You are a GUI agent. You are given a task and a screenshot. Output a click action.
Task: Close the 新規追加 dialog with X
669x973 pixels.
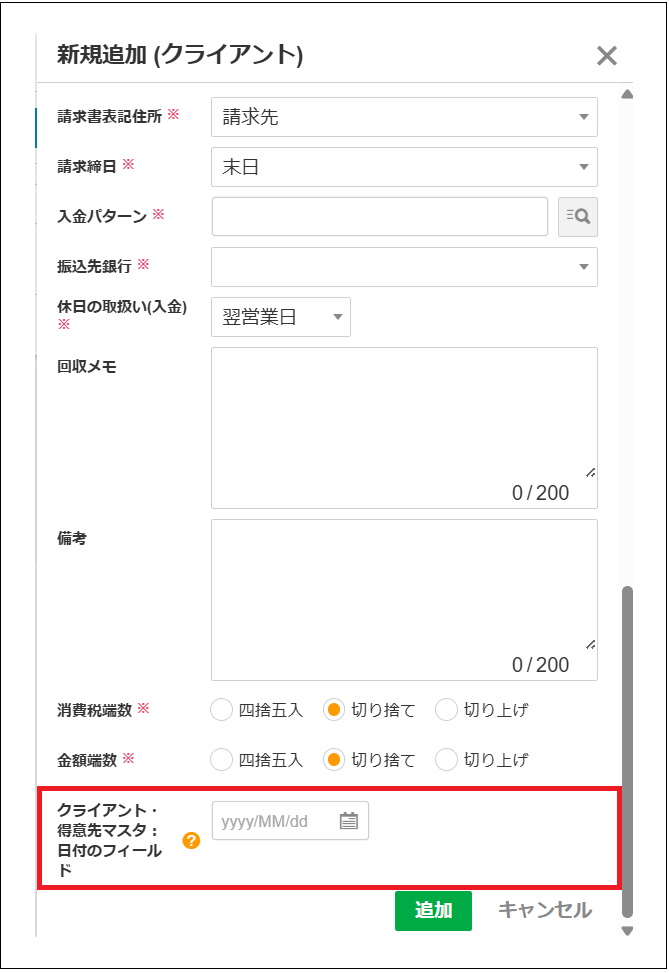606,56
